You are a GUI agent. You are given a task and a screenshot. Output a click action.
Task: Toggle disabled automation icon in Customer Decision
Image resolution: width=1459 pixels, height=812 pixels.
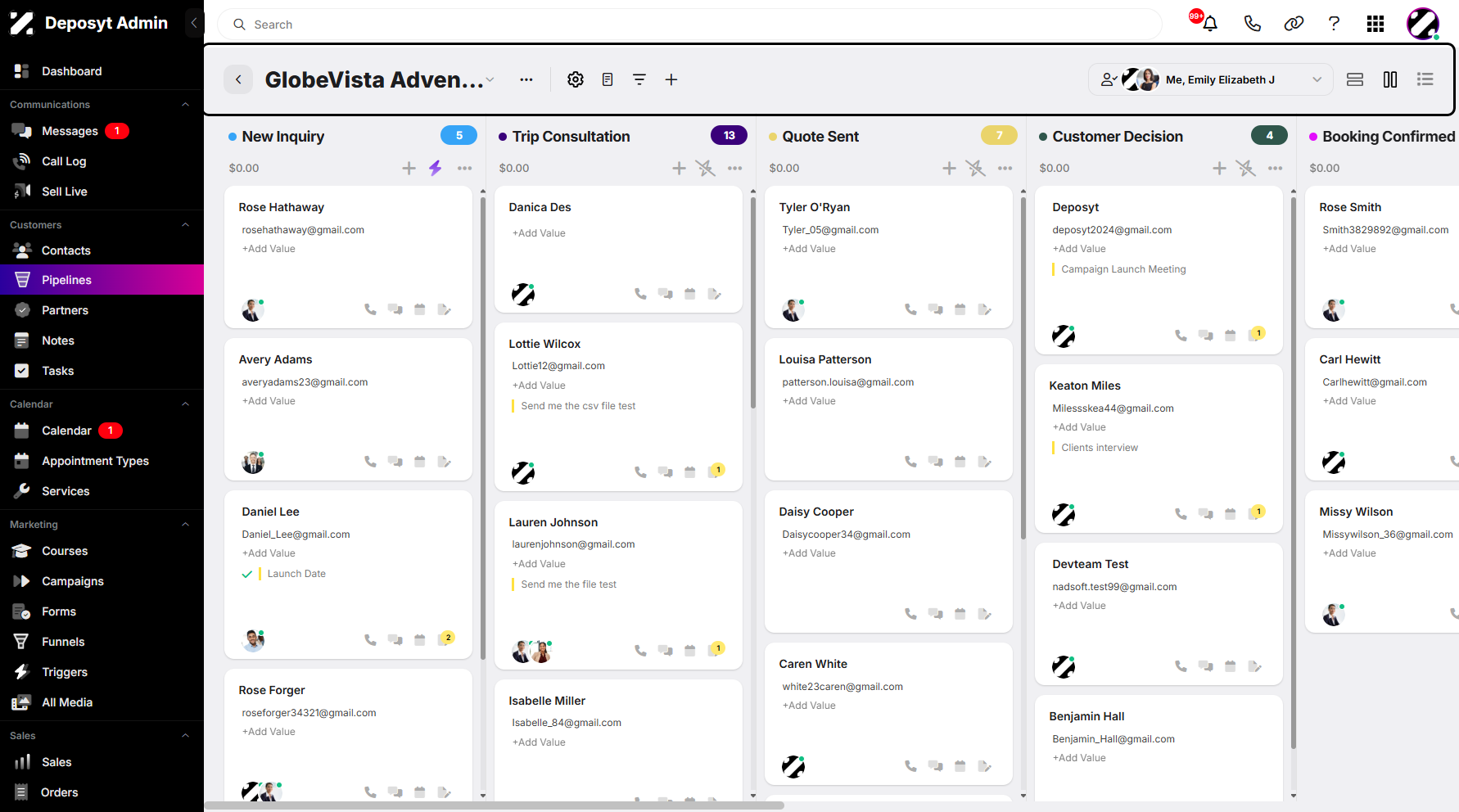(1246, 168)
